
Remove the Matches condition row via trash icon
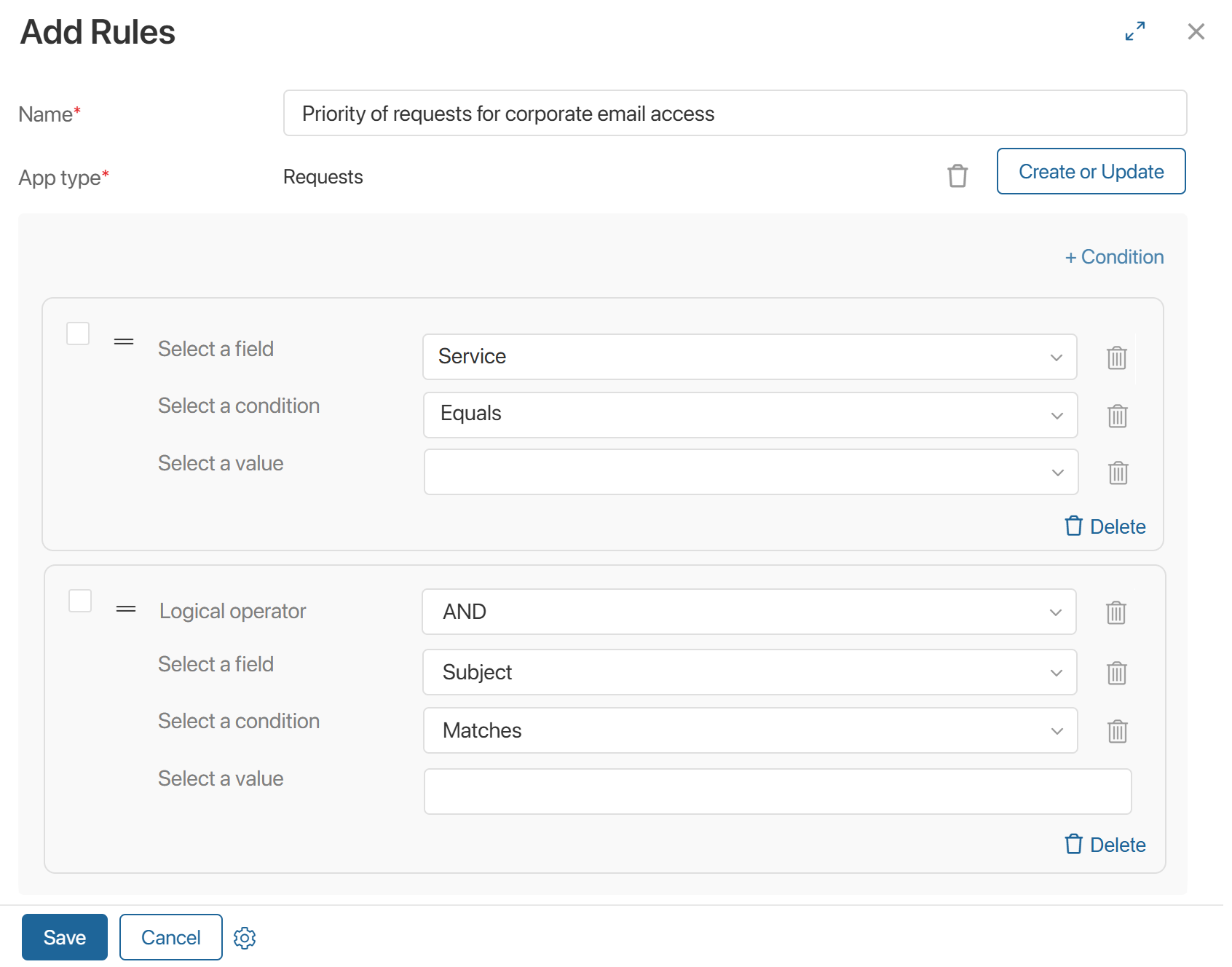click(1117, 731)
